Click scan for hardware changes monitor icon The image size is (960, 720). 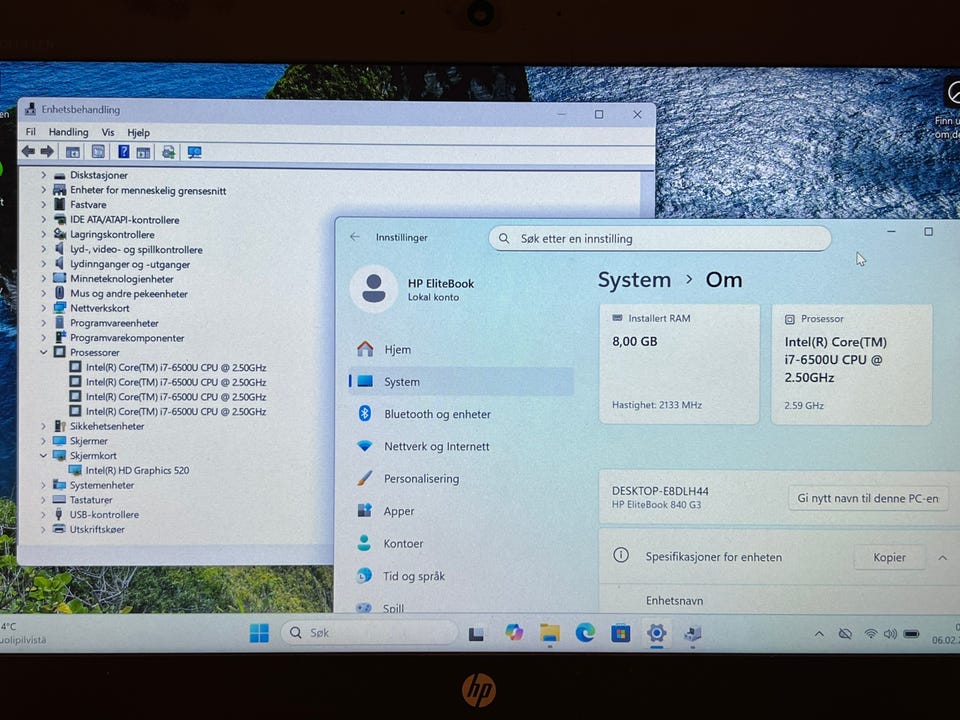tap(194, 152)
